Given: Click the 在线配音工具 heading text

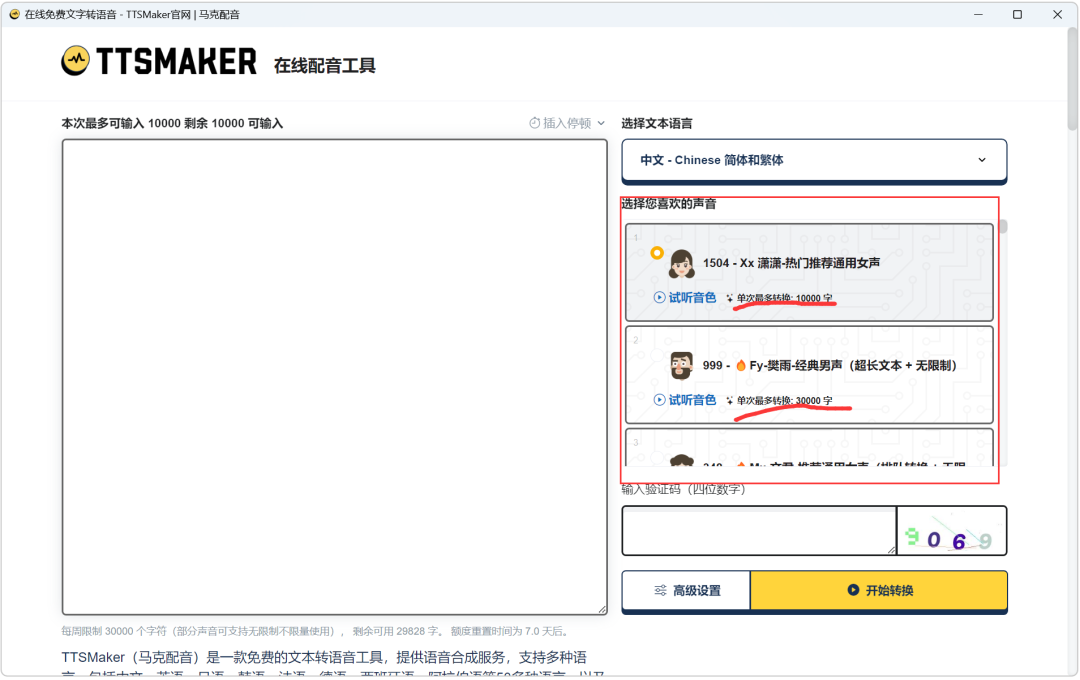Looking at the screenshot, I should (324, 65).
